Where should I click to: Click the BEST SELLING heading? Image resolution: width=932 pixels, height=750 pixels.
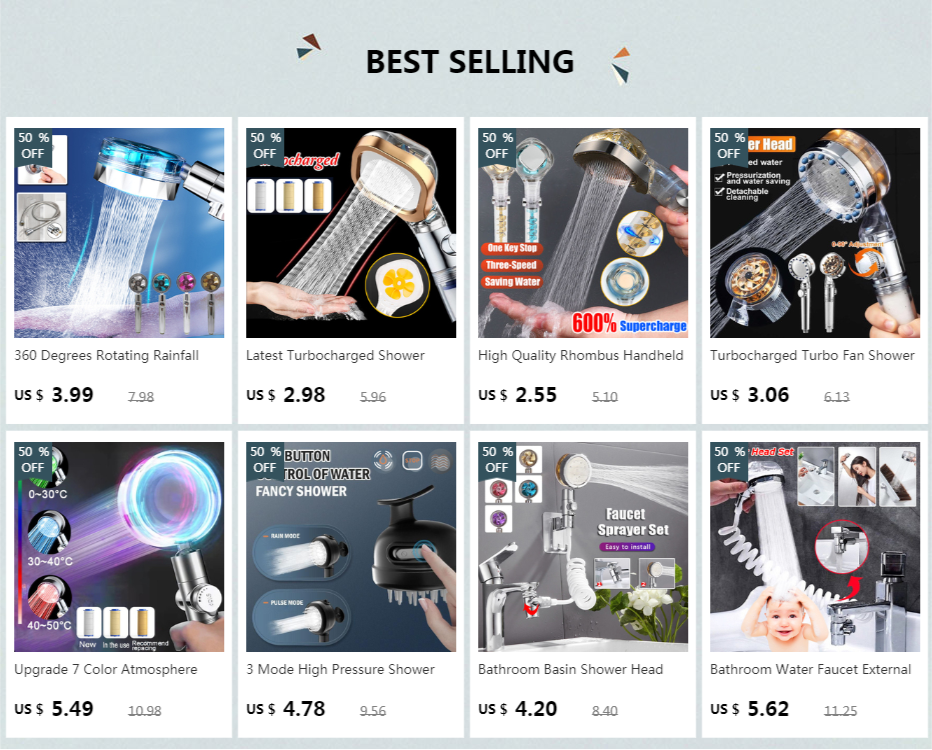[x=470, y=62]
